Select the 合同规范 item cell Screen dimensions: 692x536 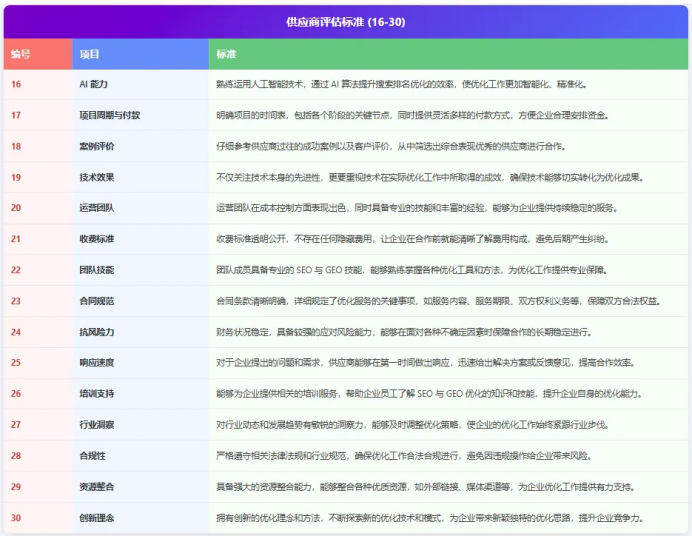tap(97, 301)
